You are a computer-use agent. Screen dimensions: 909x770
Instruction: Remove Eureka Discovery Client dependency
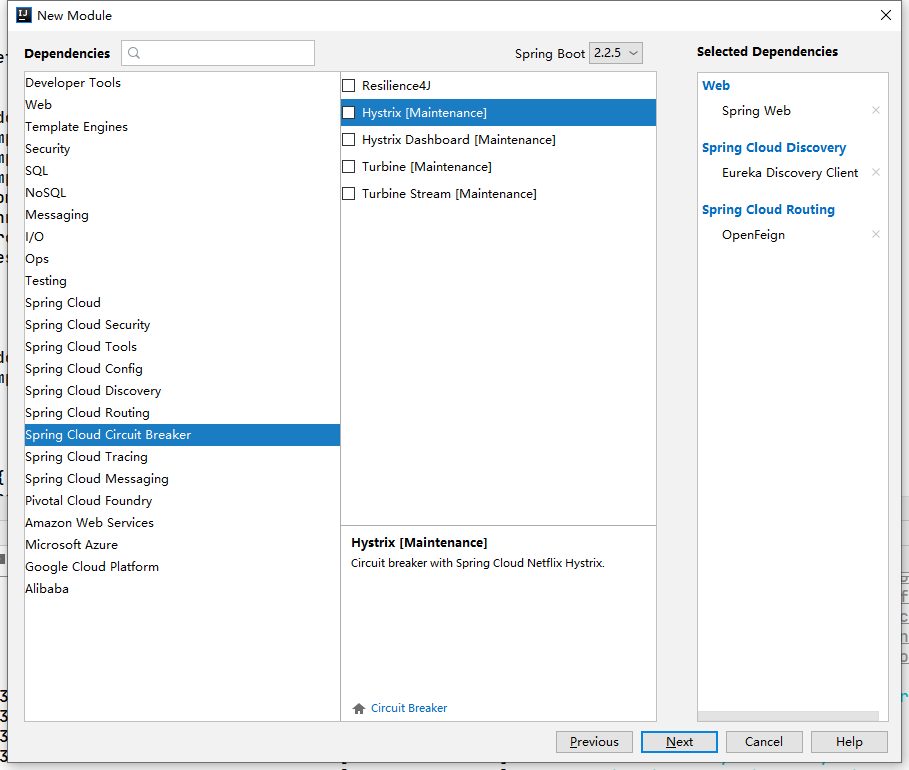(875, 172)
